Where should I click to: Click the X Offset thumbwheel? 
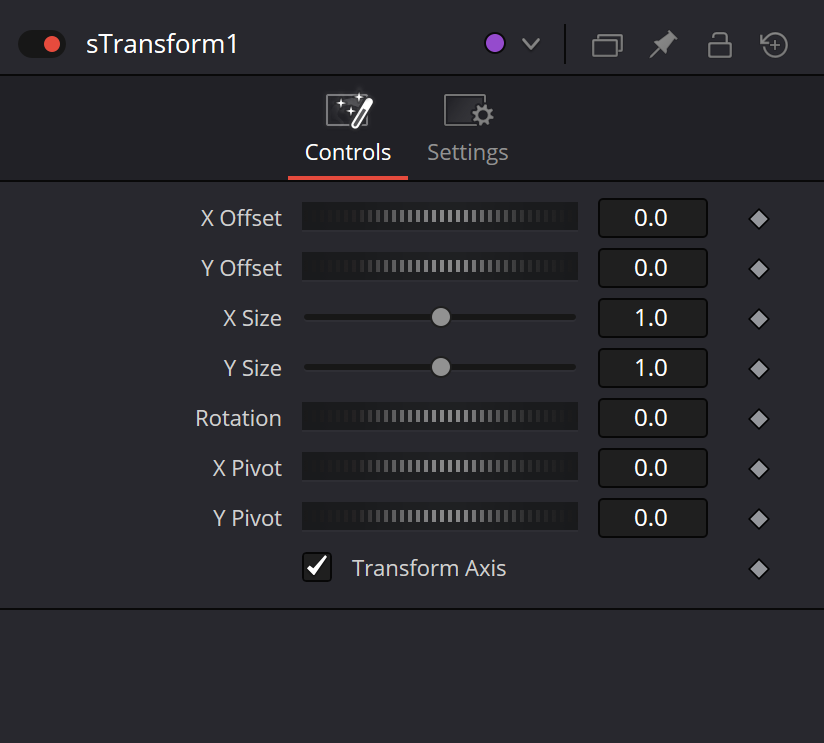440,216
